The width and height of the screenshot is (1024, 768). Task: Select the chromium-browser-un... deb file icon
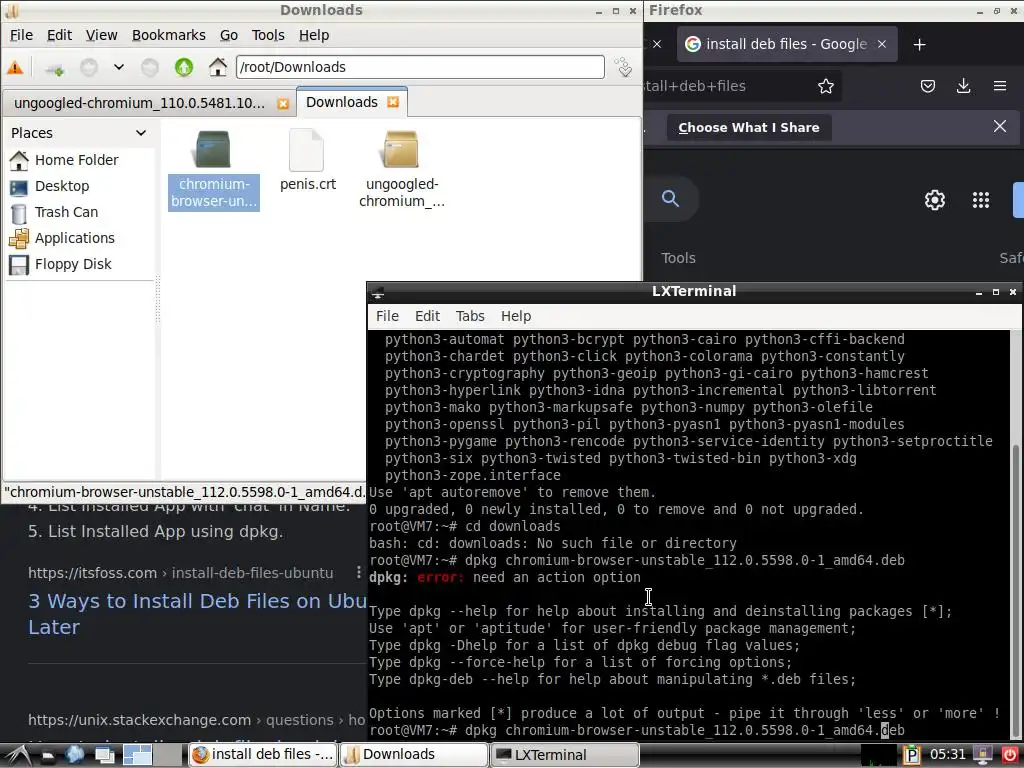click(214, 170)
